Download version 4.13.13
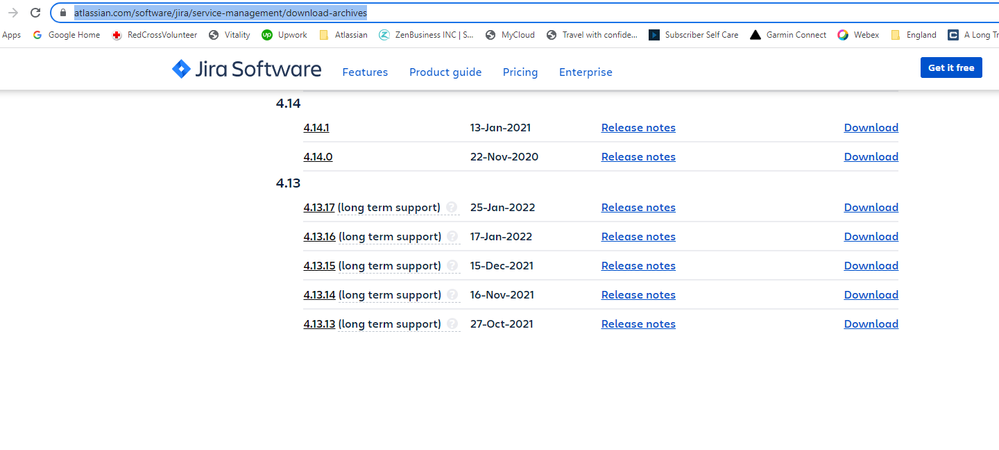Screen dimensions: 999x450 871,324
